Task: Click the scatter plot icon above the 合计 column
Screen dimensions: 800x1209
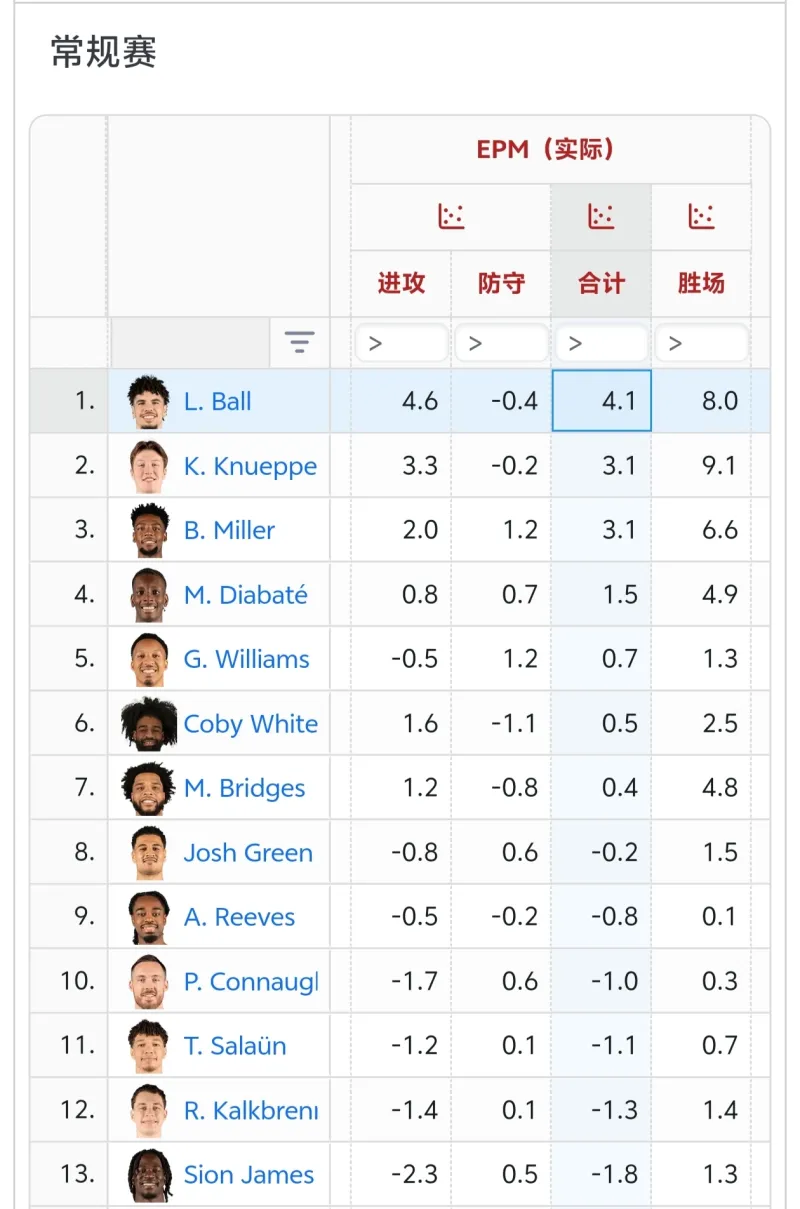Action: [x=601, y=214]
